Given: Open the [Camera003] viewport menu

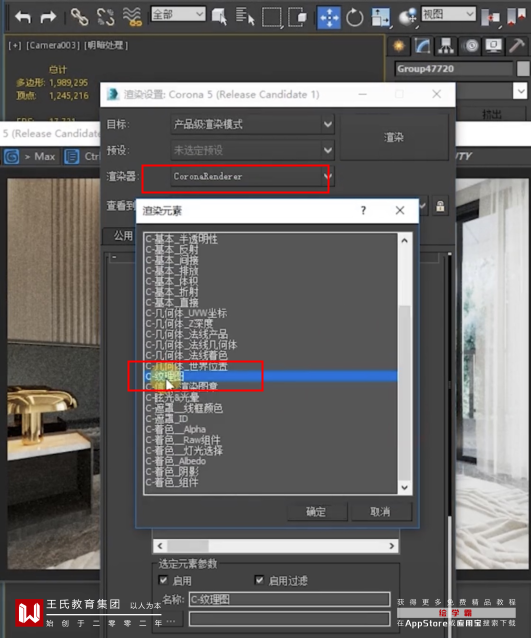Looking at the screenshot, I should (x=53, y=46).
